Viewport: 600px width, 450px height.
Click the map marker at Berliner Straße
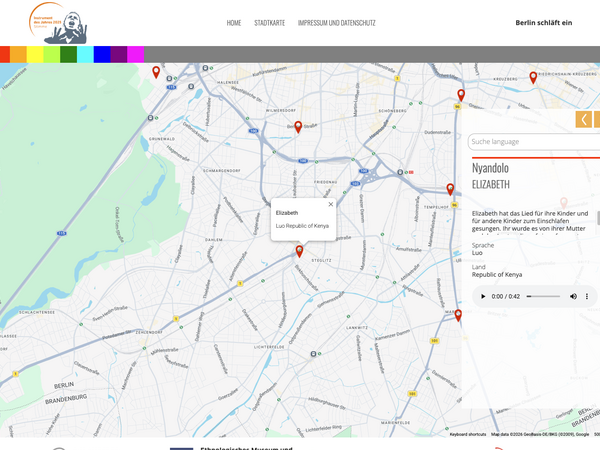(298, 127)
